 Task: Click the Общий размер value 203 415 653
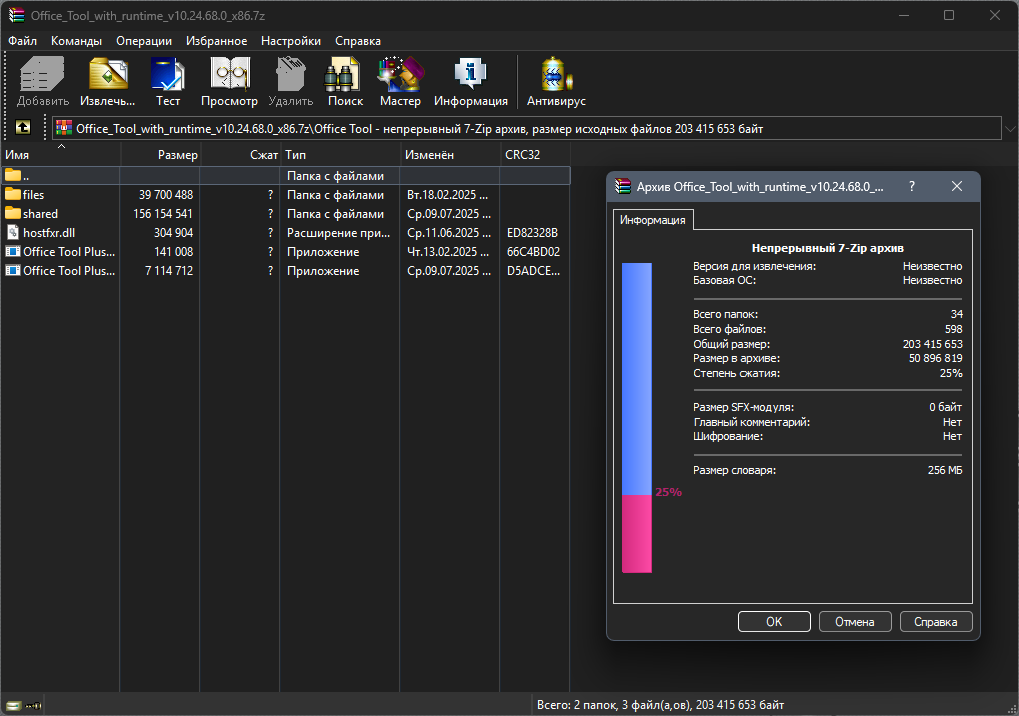[932, 344]
